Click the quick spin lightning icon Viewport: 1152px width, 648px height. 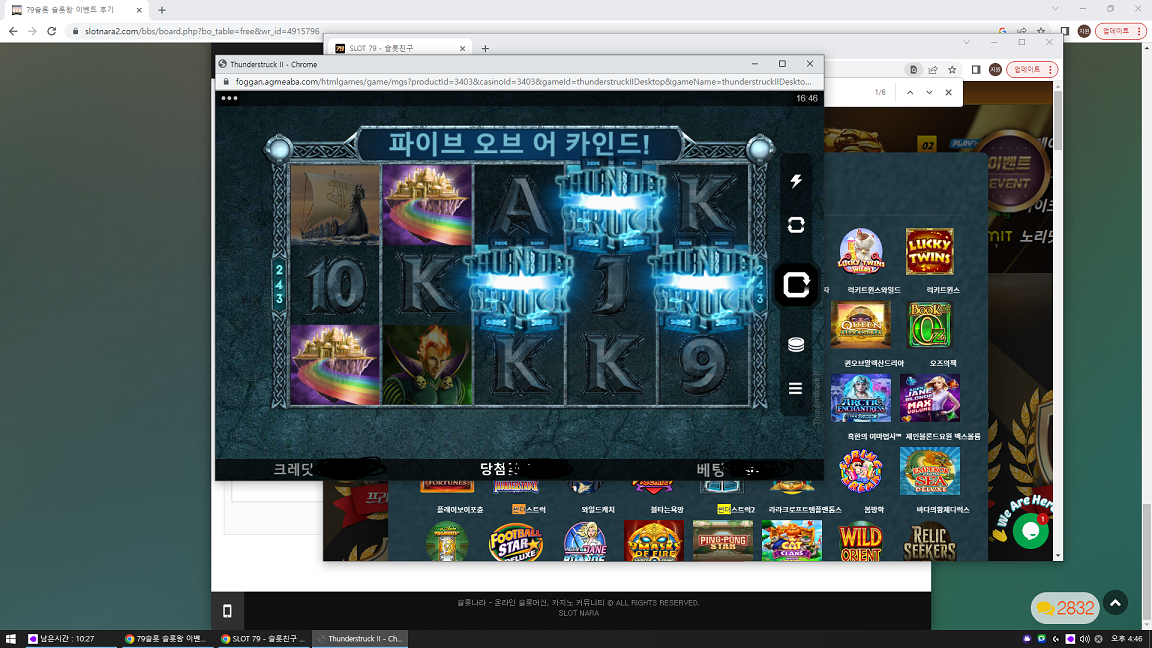796,181
